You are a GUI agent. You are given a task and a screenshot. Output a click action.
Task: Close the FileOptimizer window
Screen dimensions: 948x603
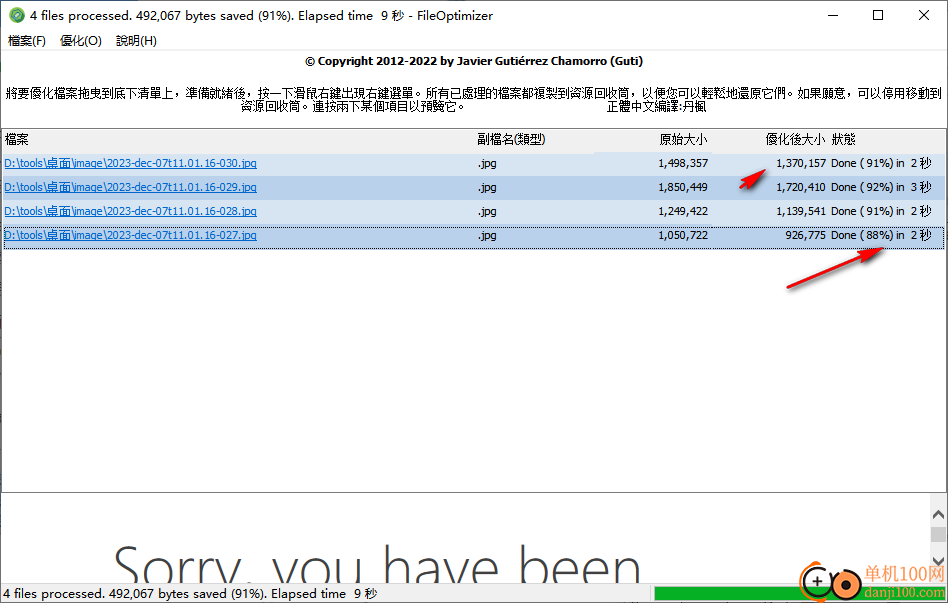tap(924, 15)
